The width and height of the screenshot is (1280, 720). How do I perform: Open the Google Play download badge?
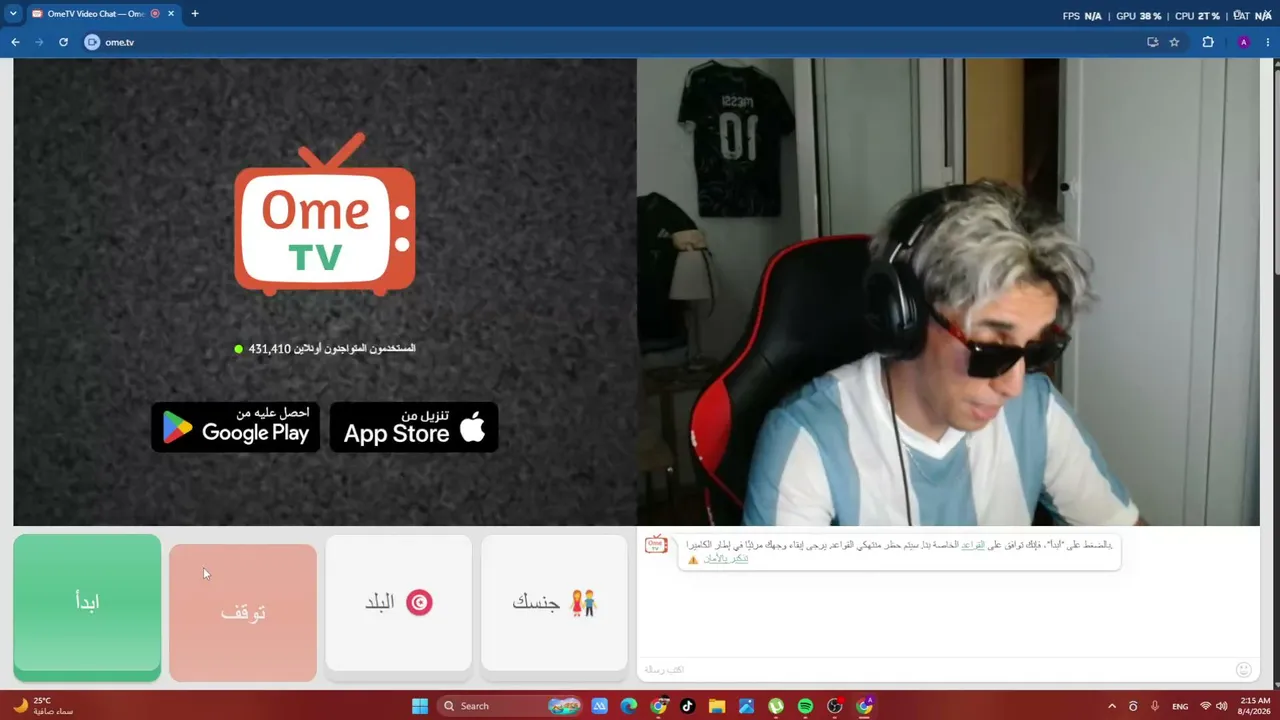(x=236, y=427)
